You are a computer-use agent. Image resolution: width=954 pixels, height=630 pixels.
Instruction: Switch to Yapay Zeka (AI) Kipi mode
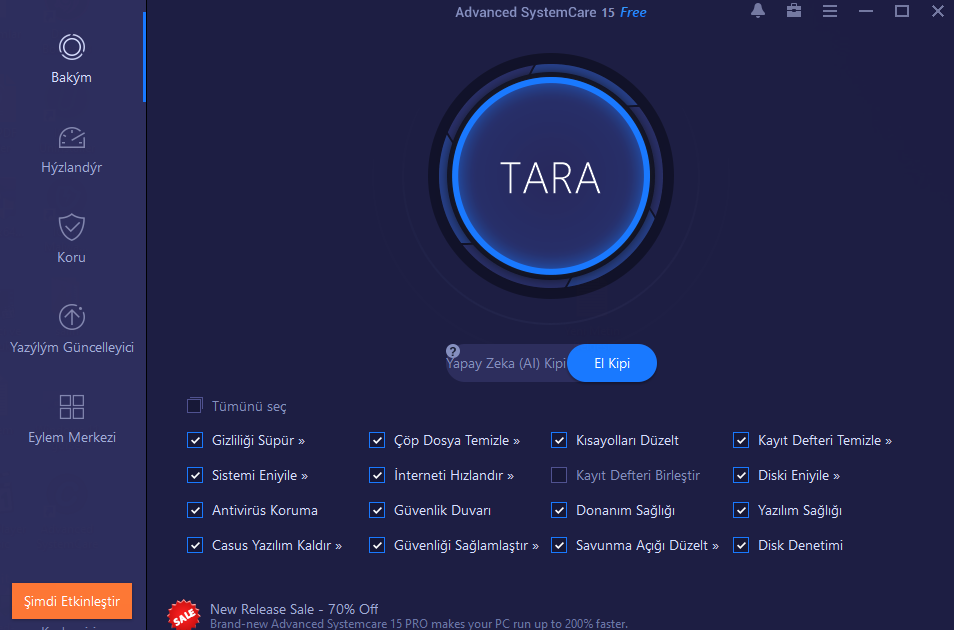[506, 363]
